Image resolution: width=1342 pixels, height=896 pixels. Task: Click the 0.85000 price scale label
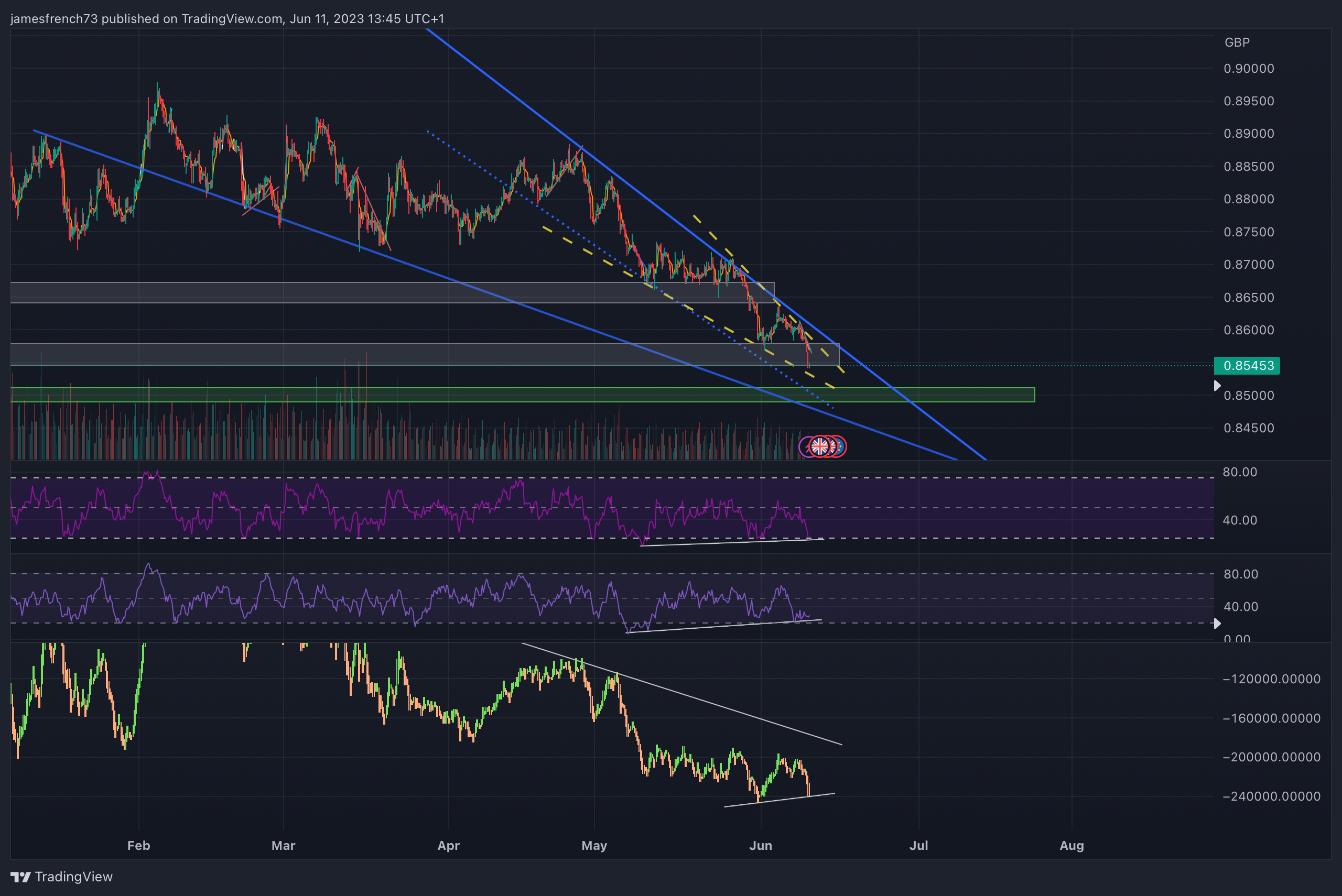pyautogui.click(x=1249, y=396)
